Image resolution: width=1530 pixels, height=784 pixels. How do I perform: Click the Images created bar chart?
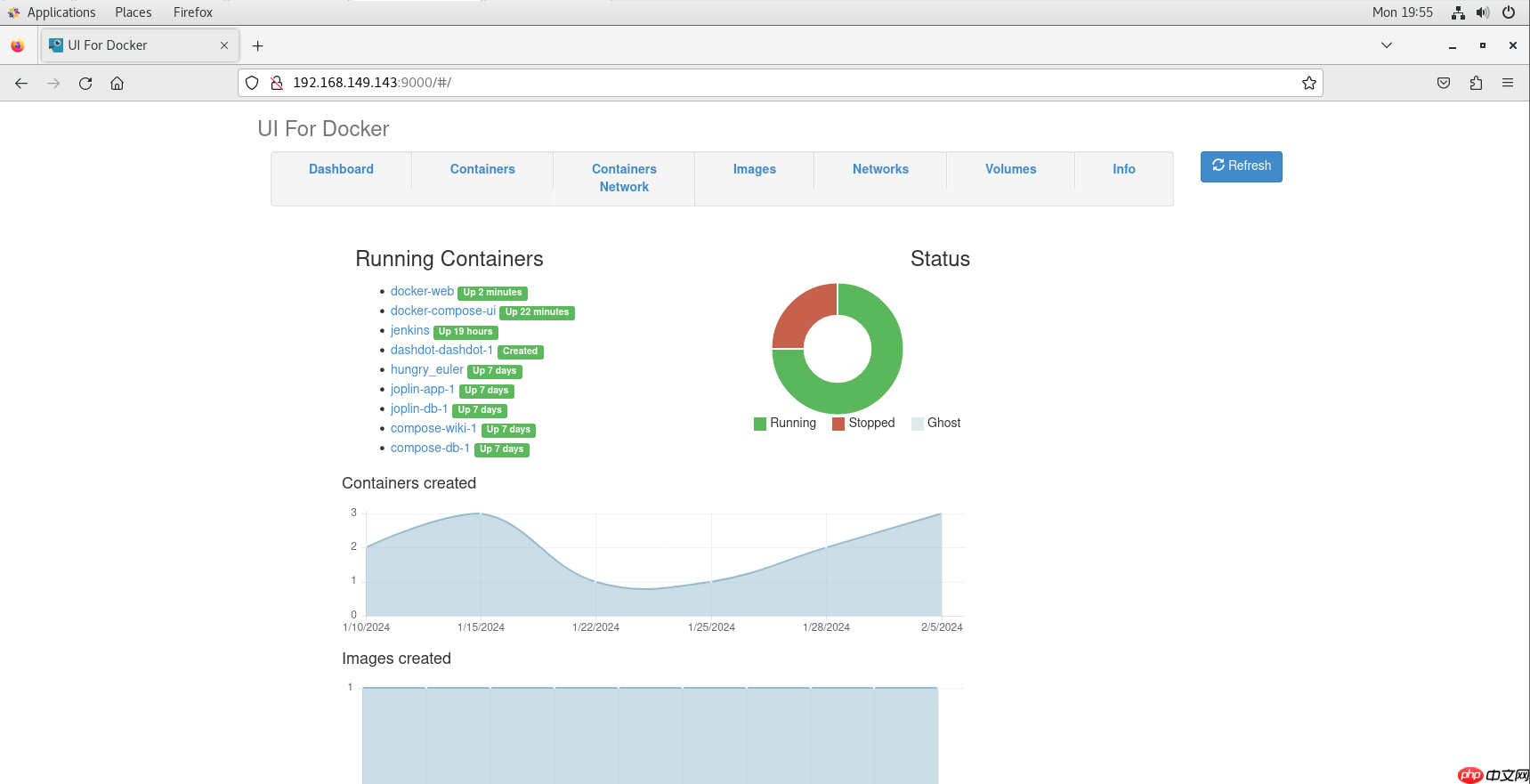coord(650,736)
